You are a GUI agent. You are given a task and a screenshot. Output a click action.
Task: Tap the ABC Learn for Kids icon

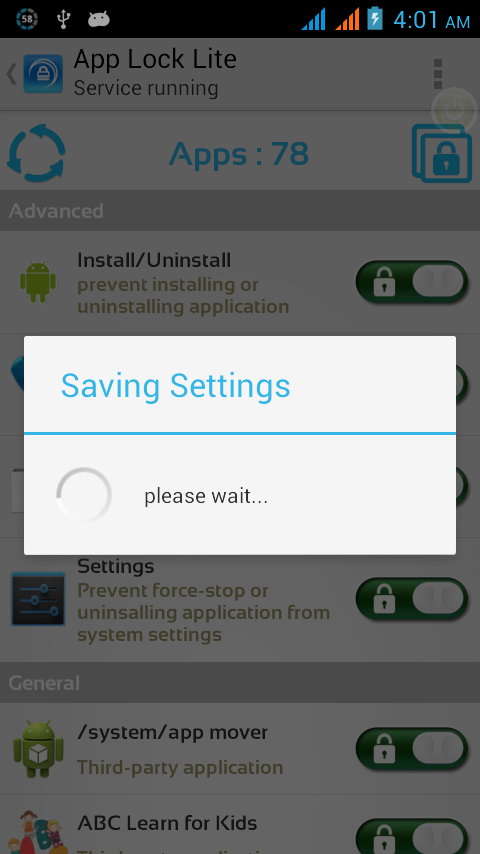point(38,832)
